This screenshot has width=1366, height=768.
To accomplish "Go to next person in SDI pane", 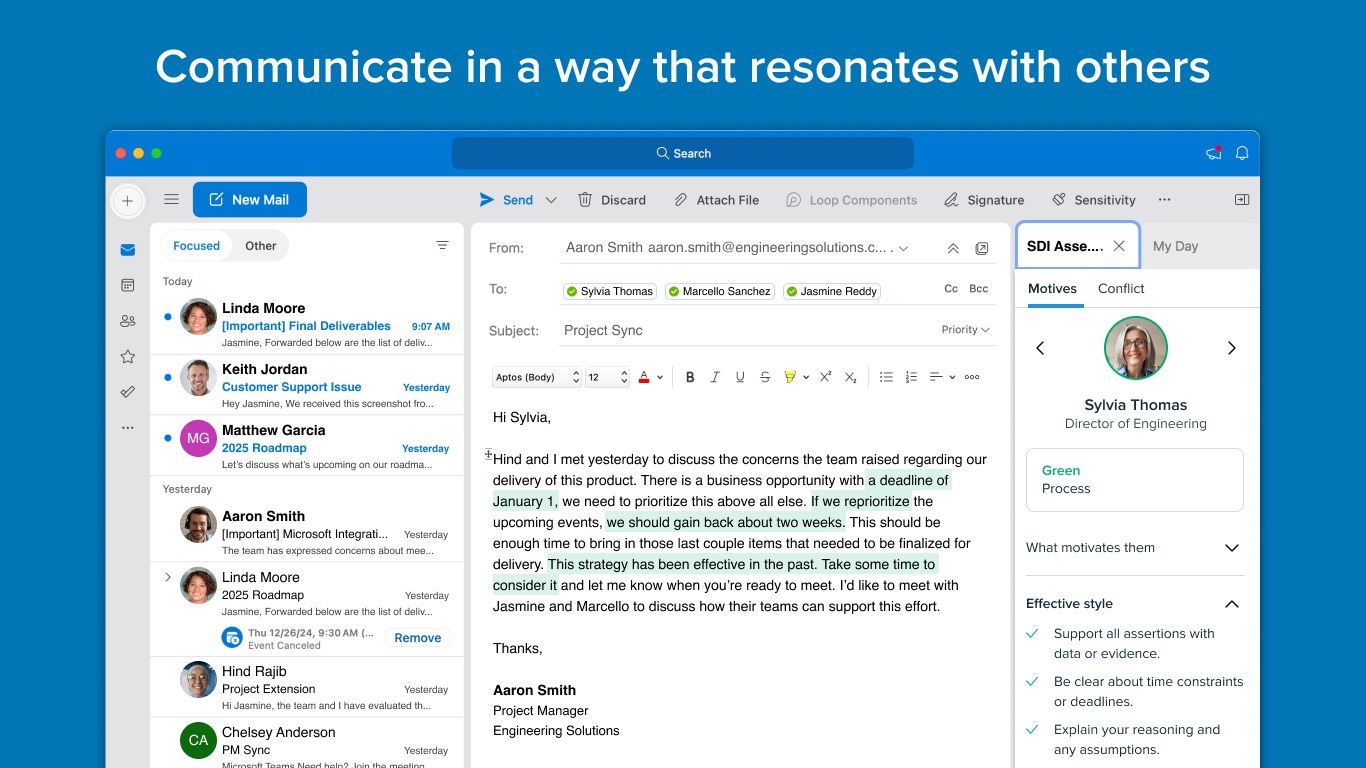I will pos(1232,348).
